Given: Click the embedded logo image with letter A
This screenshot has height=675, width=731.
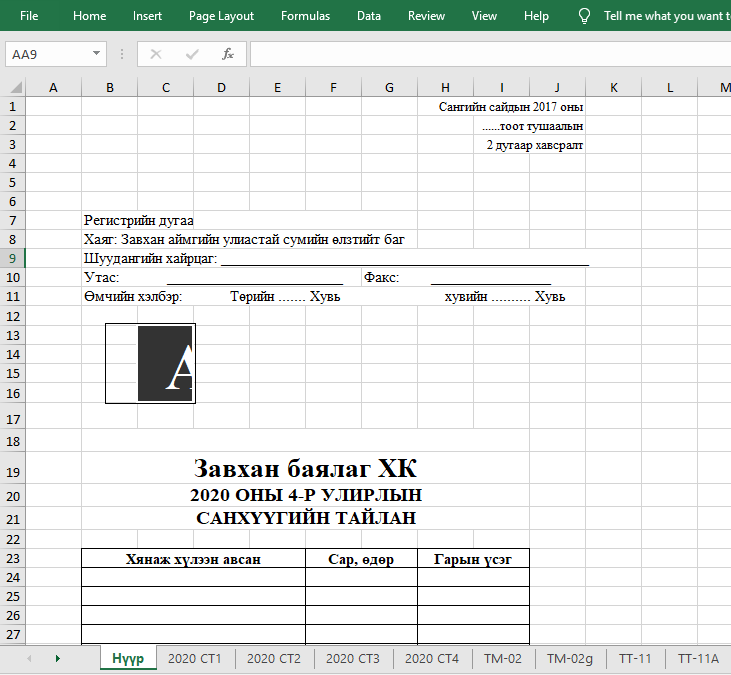Looking at the screenshot, I should 151,363.
